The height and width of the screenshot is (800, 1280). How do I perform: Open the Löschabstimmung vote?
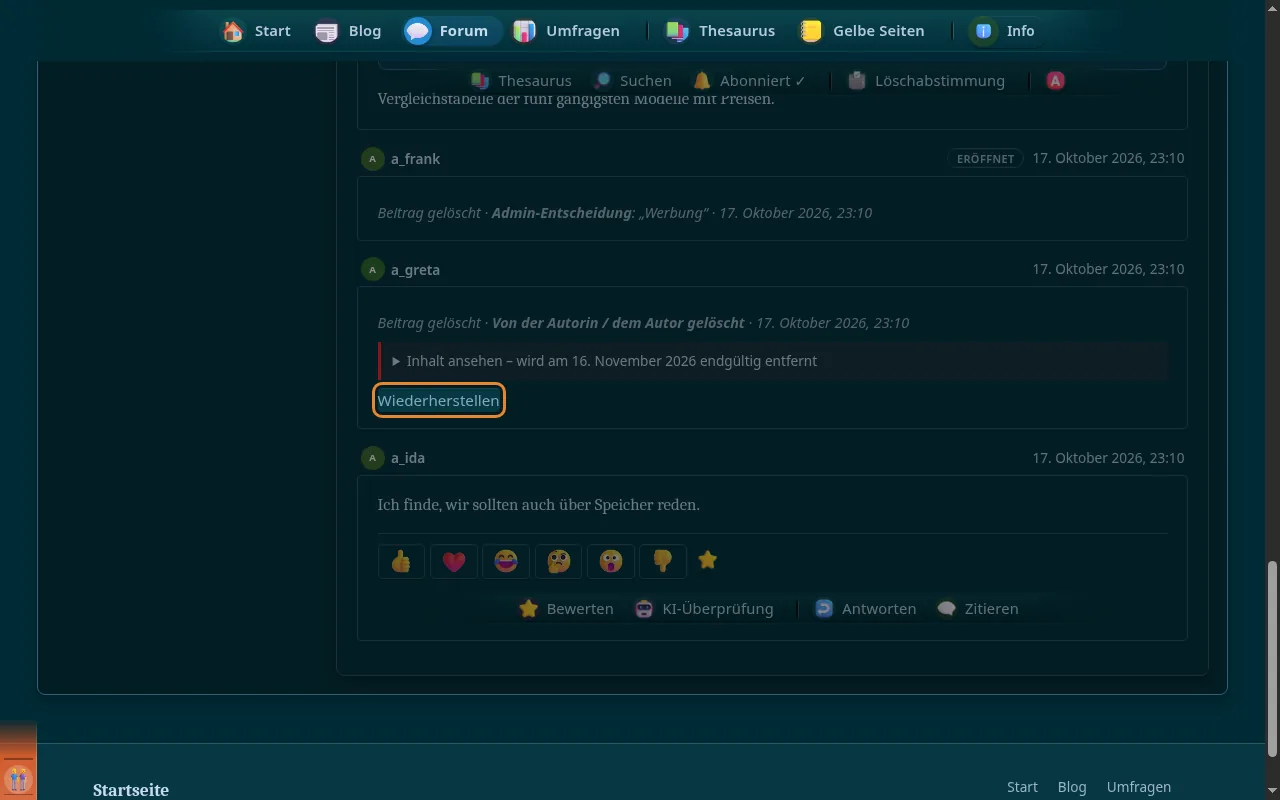(925, 81)
